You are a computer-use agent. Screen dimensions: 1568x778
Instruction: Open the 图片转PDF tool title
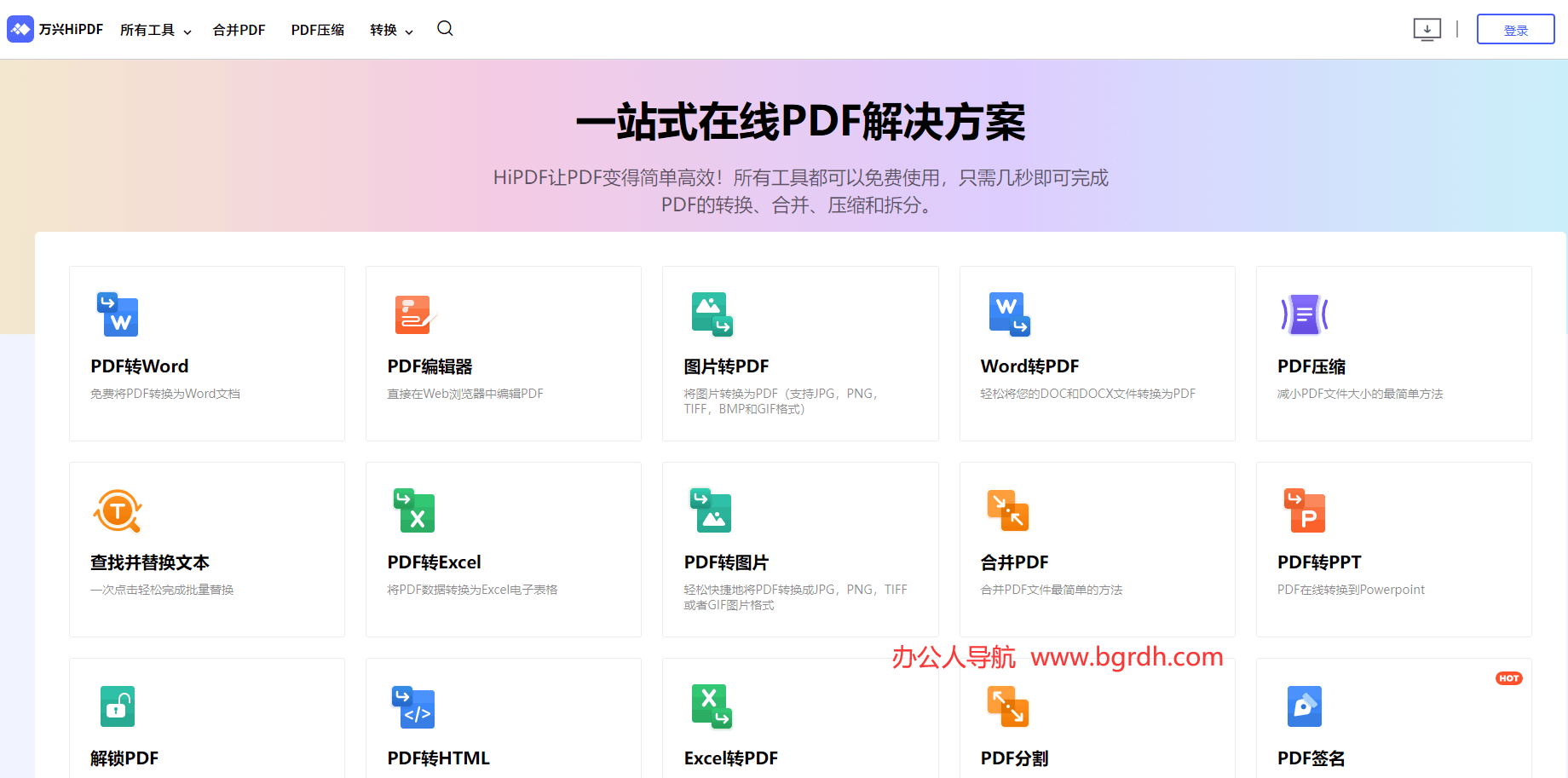[x=726, y=366]
